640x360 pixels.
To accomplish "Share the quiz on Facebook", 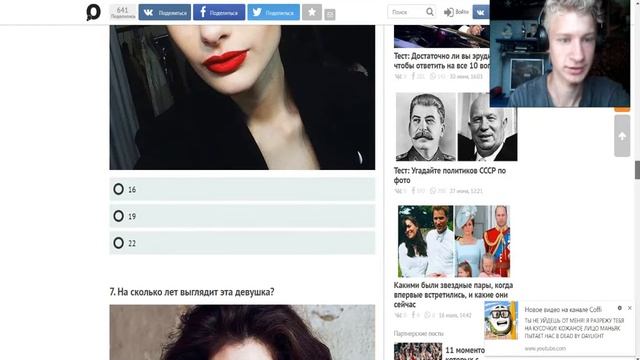I will pyautogui.click(x=219, y=12).
